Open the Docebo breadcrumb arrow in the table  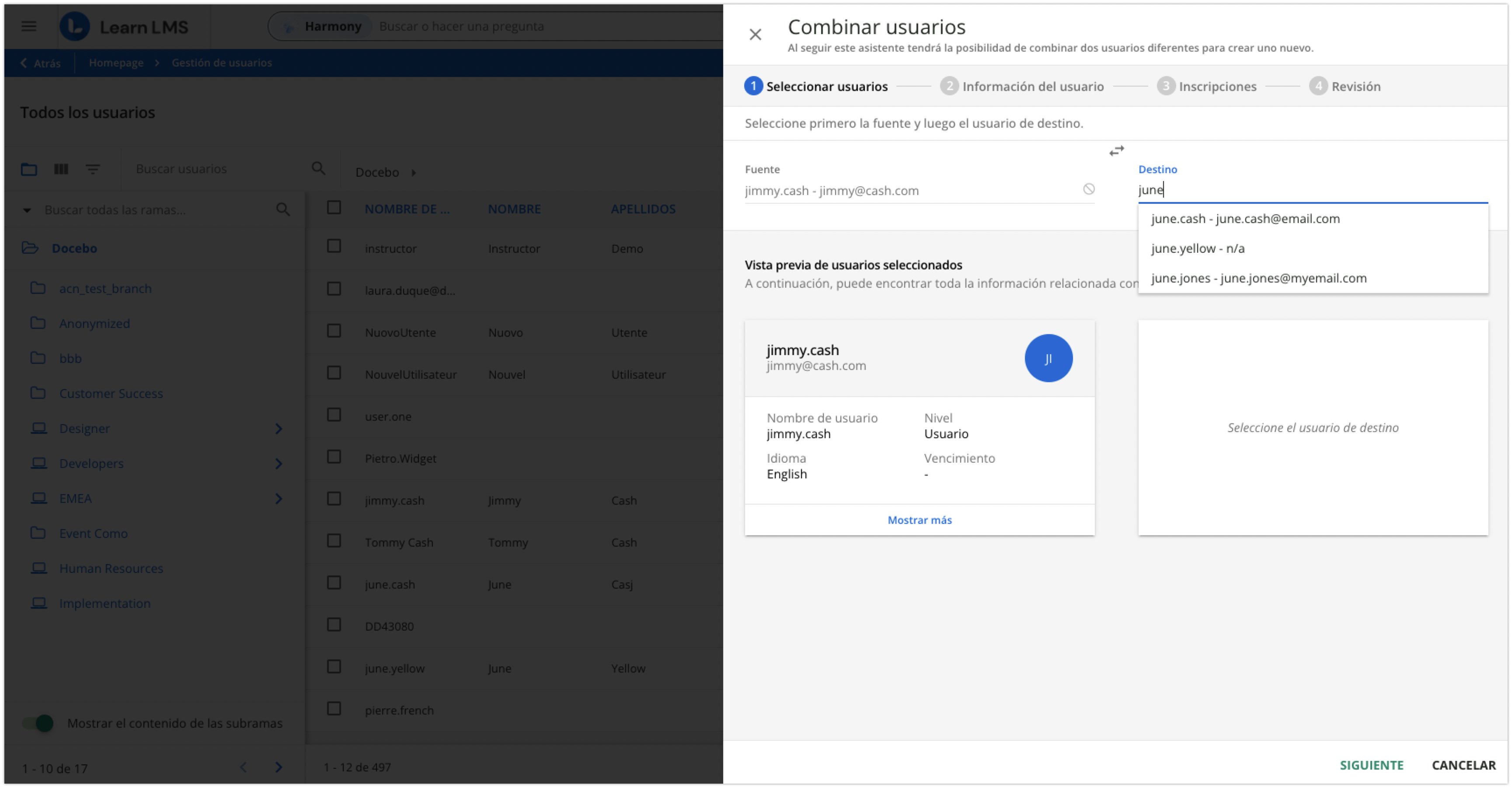[x=414, y=173]
